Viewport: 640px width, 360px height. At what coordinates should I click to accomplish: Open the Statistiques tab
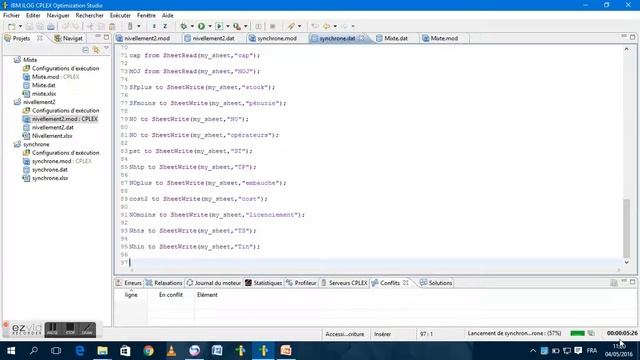click(264, 283)
